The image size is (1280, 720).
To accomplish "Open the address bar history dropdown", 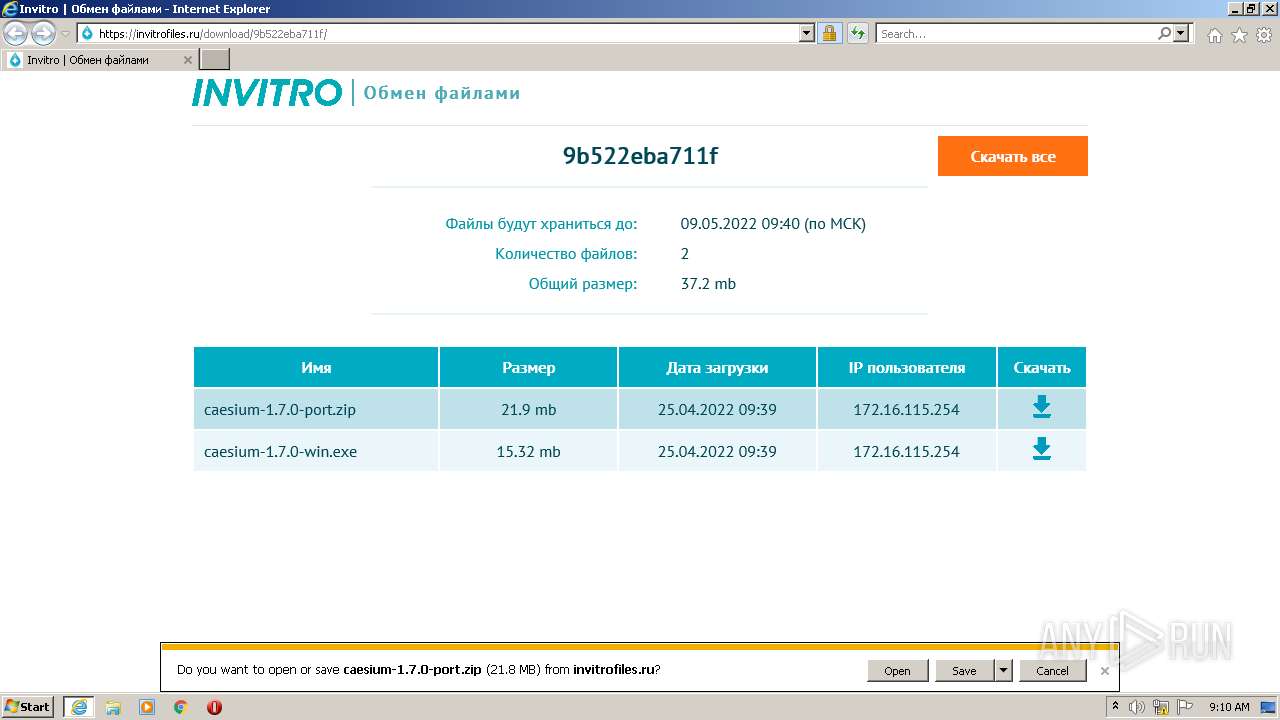I will tap(807, 33).
